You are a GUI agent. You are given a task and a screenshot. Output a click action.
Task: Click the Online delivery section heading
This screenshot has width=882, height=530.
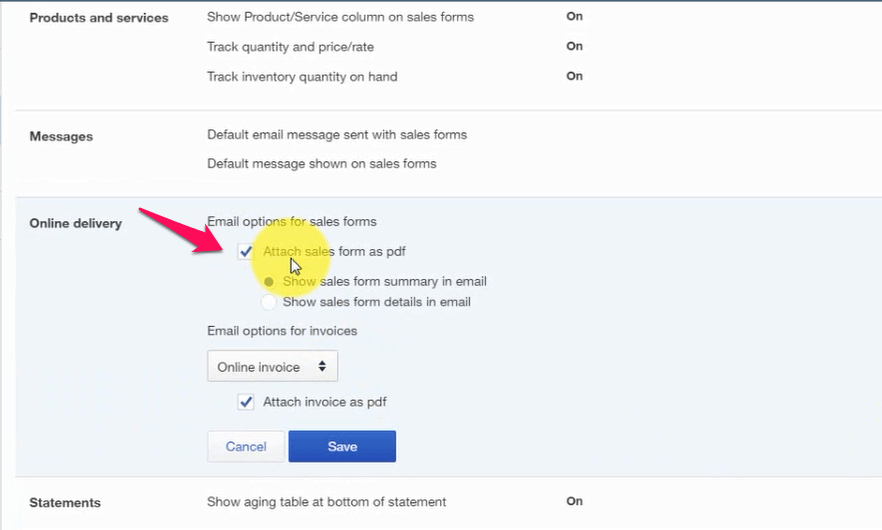[x=75, y=223]
